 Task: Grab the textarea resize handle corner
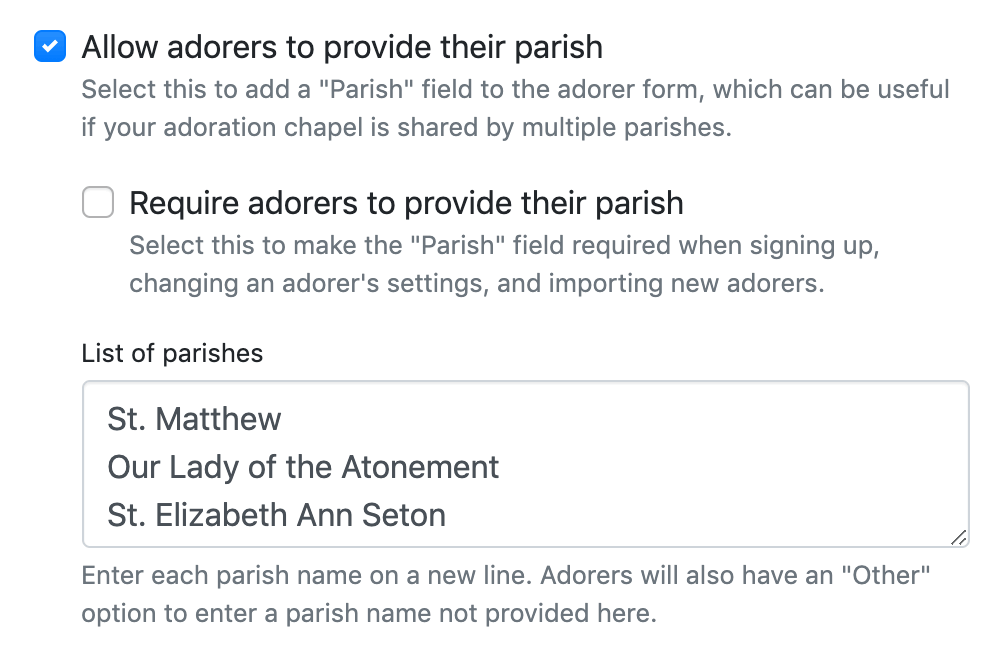(x=959, y=538)
